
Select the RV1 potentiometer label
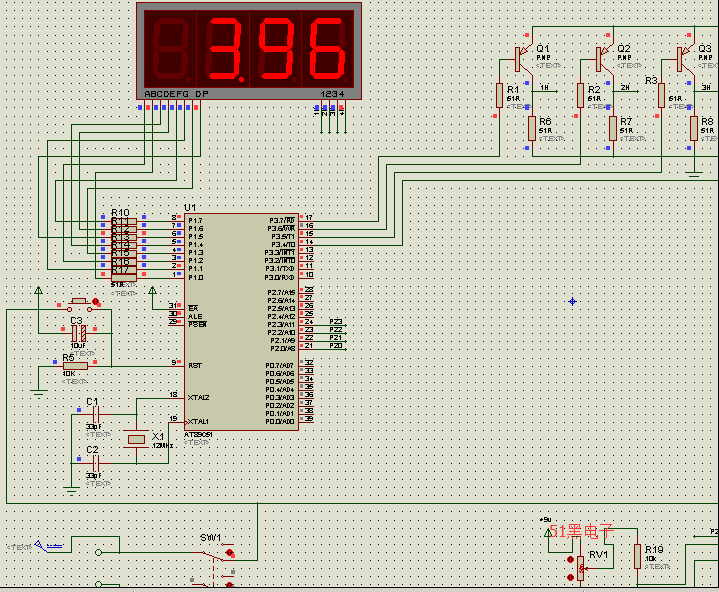(x=598, y=555)
